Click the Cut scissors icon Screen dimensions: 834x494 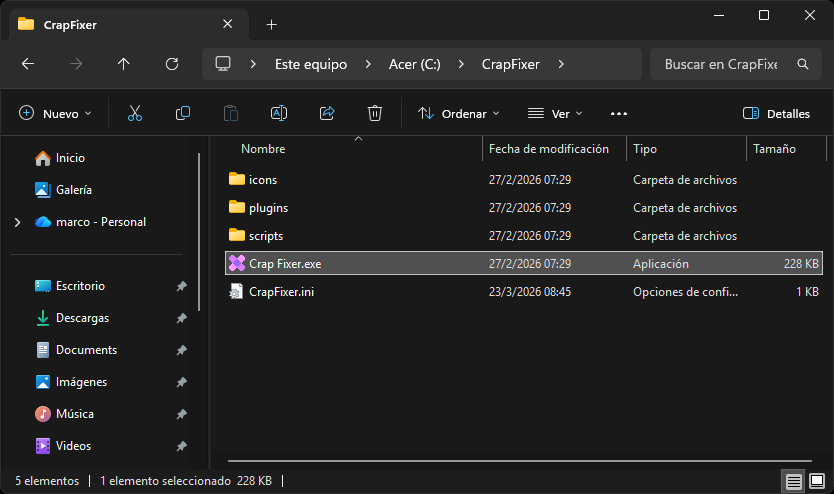(x=135, y=113)
